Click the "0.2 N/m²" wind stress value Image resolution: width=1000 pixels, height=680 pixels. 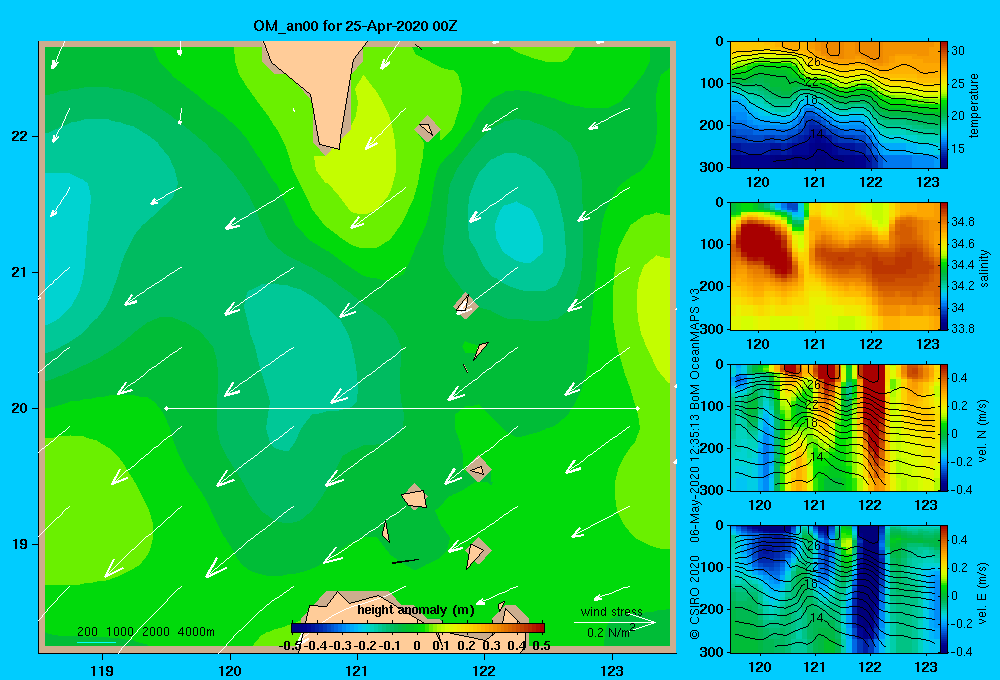tap(611, 632)
